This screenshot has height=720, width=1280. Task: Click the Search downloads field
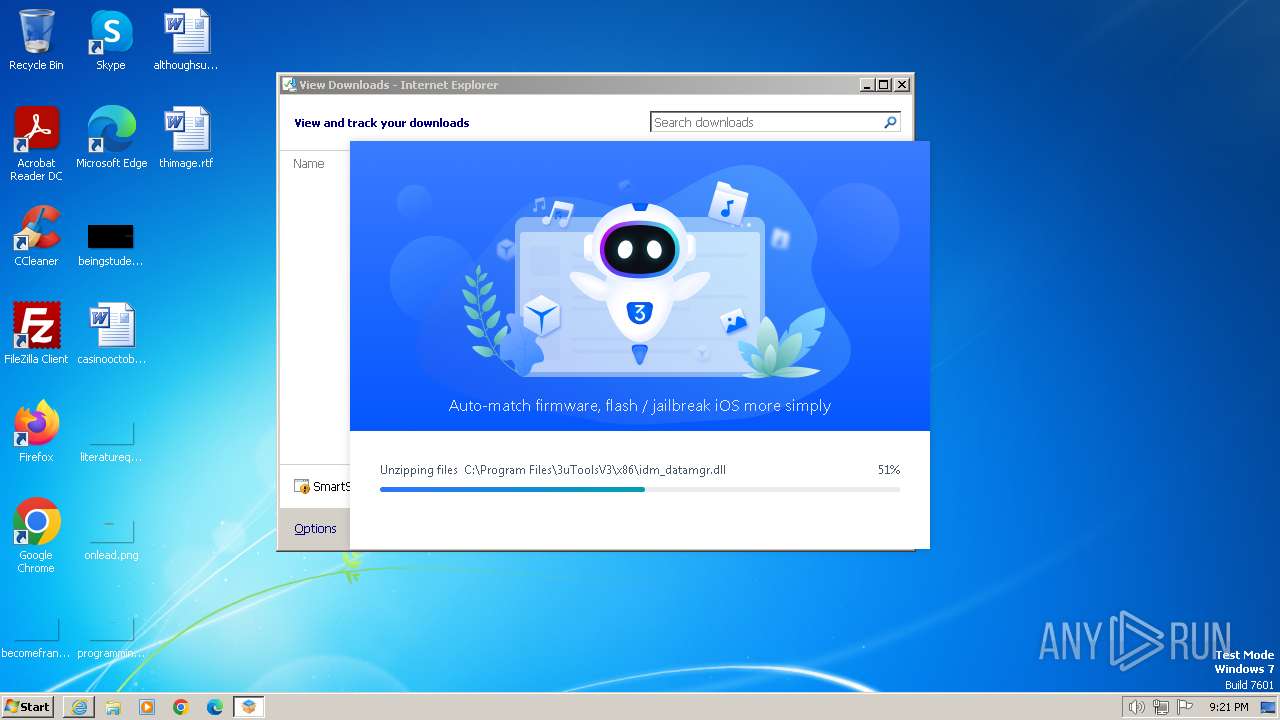pyautogui.click(x=766, y=122)
